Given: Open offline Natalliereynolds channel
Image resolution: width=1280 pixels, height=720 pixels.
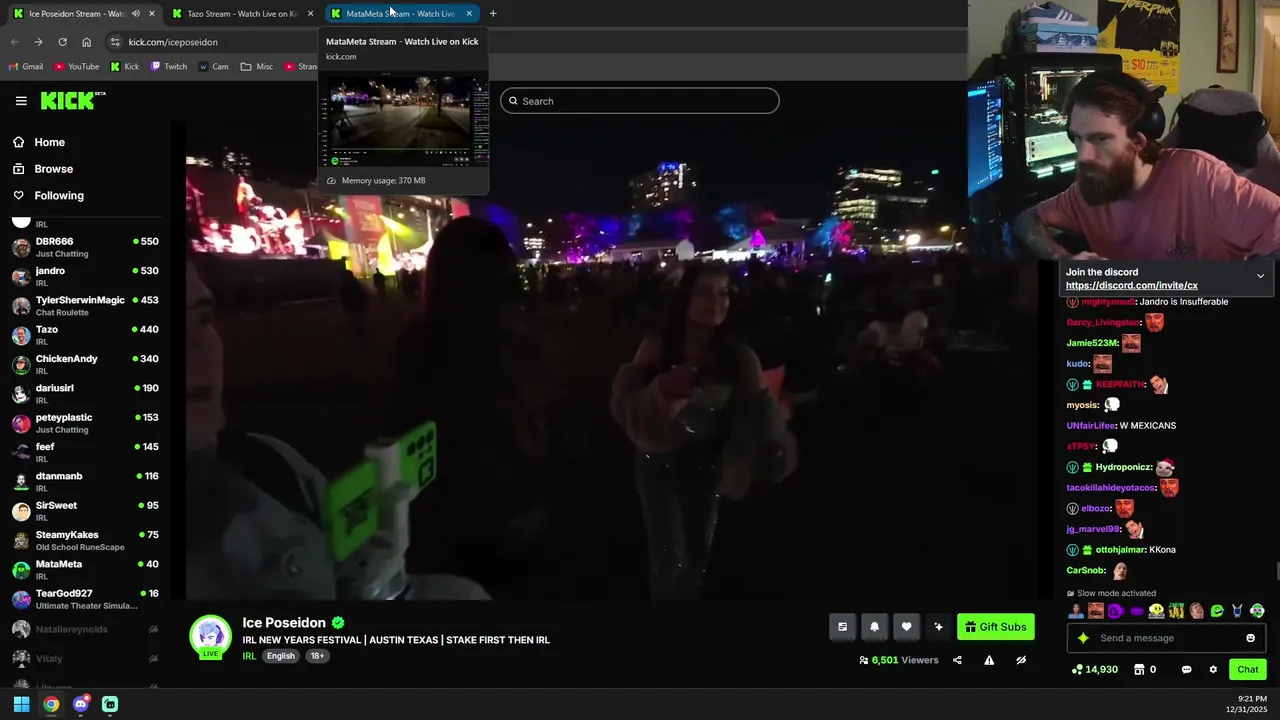Looking at the screenshot, I should (x=85, y=629).
